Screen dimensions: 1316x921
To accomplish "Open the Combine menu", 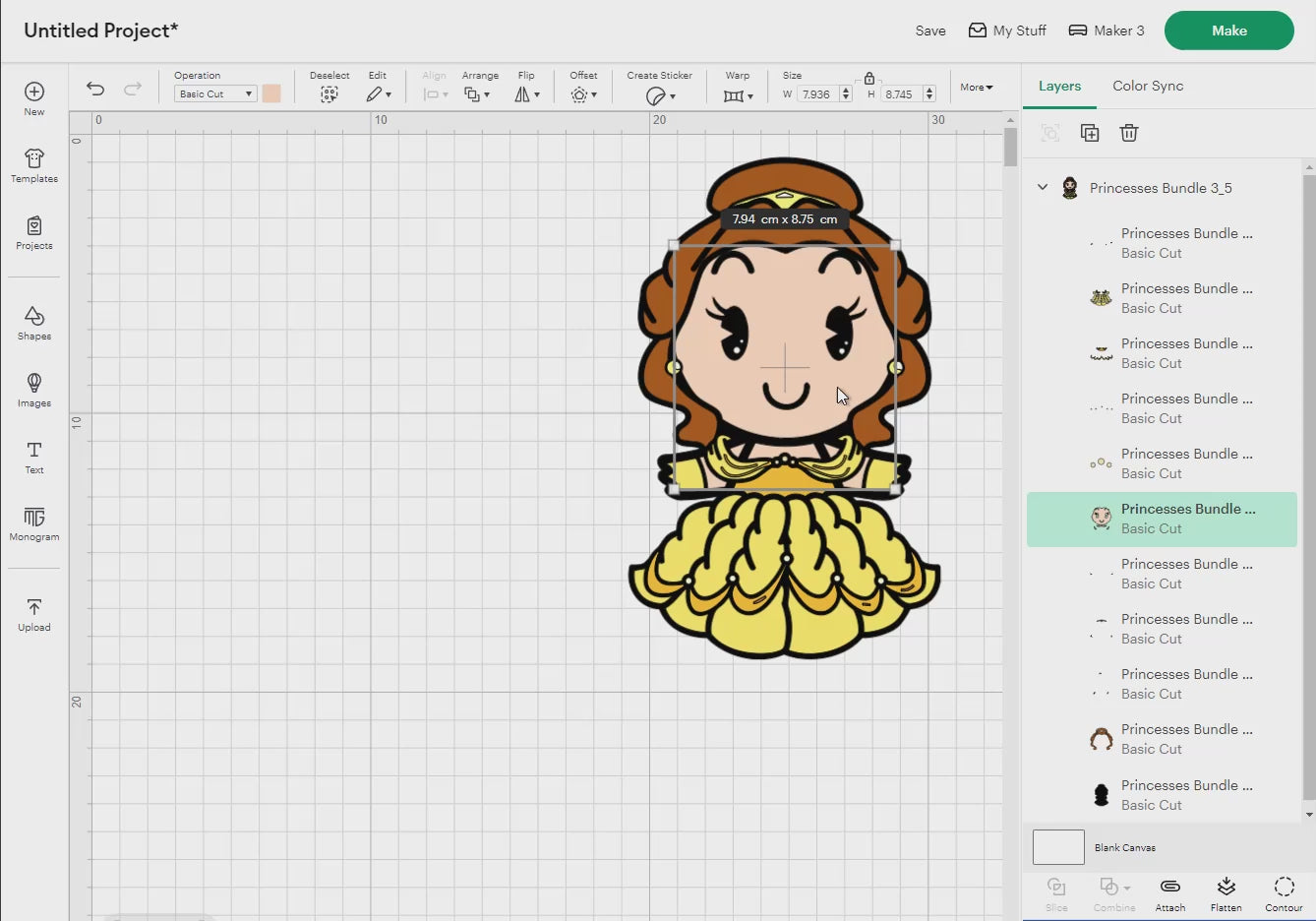I will coord(1114,894).
